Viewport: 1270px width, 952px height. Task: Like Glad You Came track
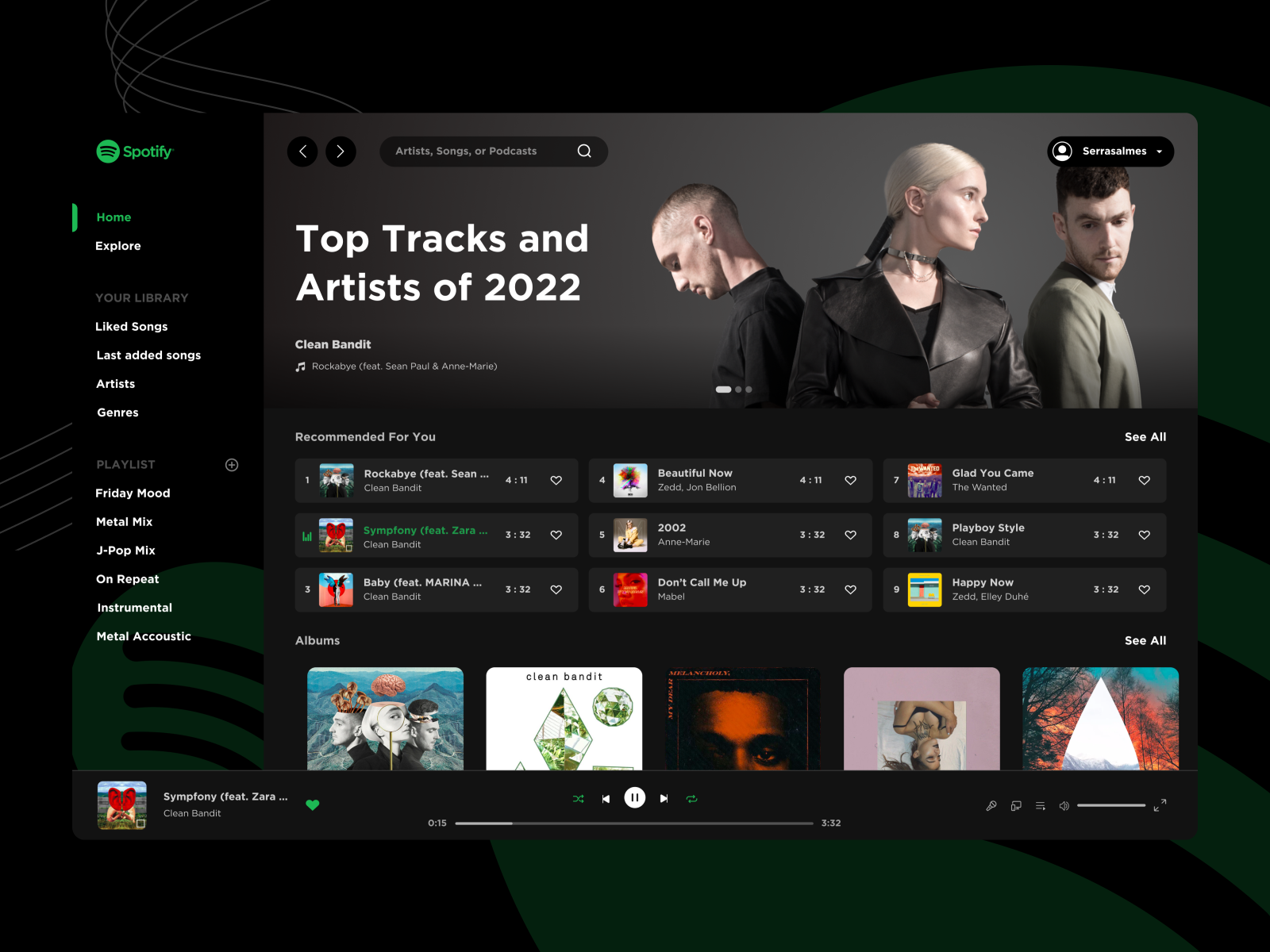pos(1144,480)
